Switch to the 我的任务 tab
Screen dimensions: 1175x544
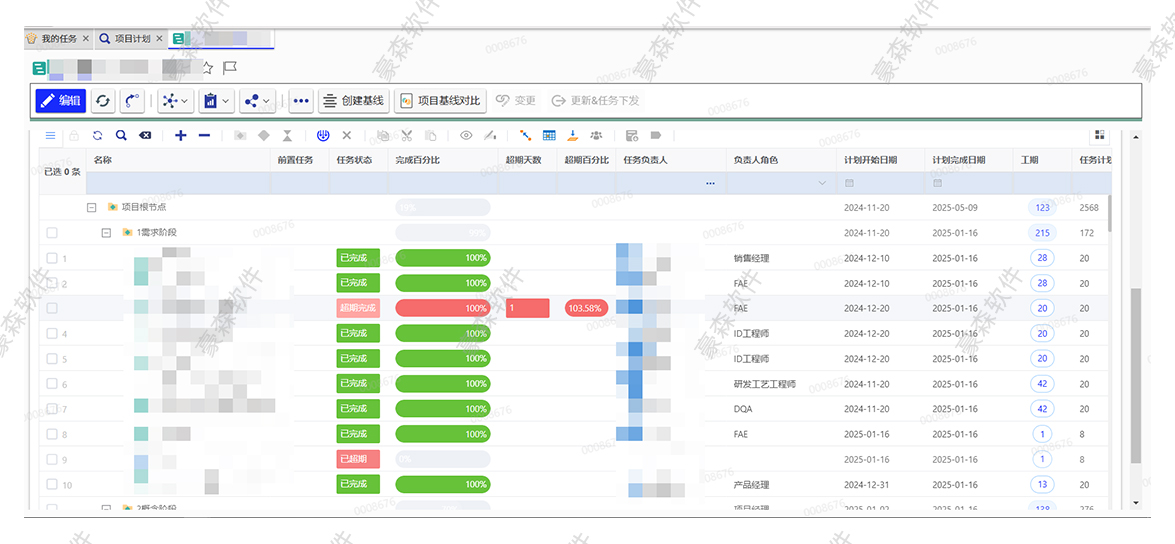coord(58,39)
